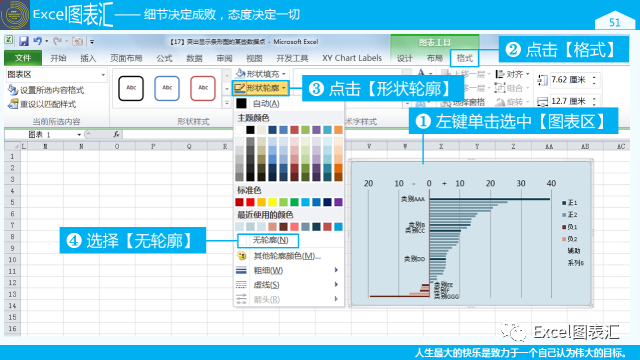Click the Save icon in quick access toolbar
Screen dimensions: 640x360
pos(23,41)
